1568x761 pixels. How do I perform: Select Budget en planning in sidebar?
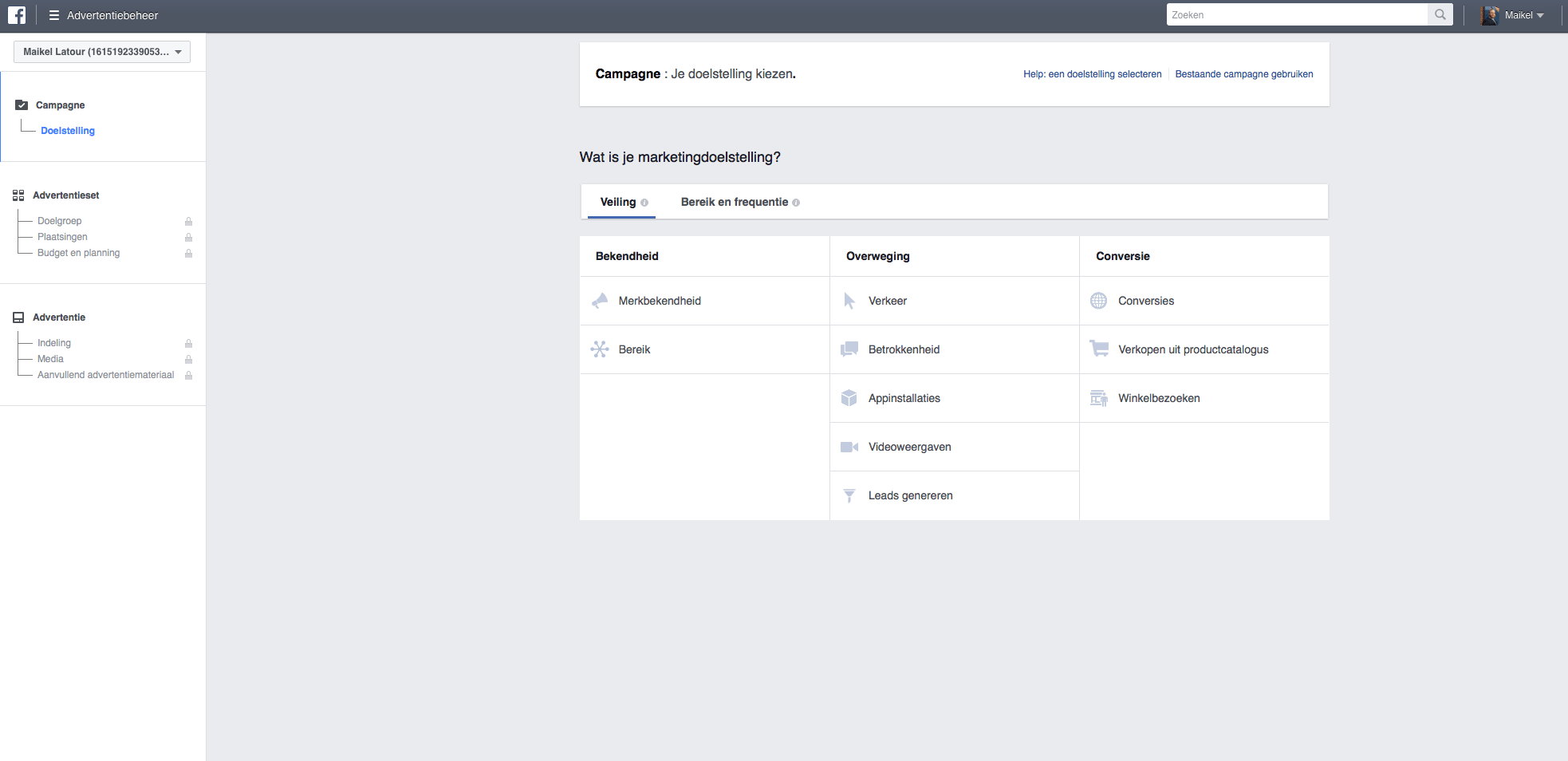tap(78, 253)
